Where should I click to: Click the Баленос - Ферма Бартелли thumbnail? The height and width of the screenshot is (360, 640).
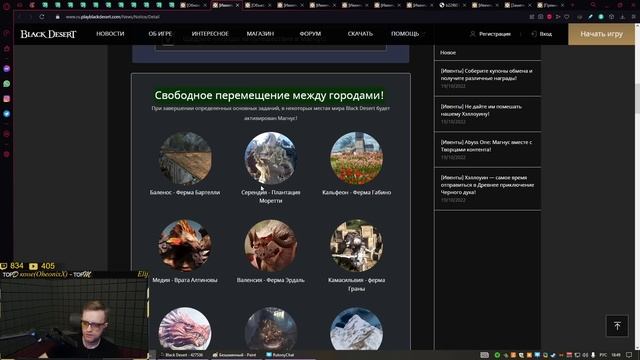click(185, 158)
